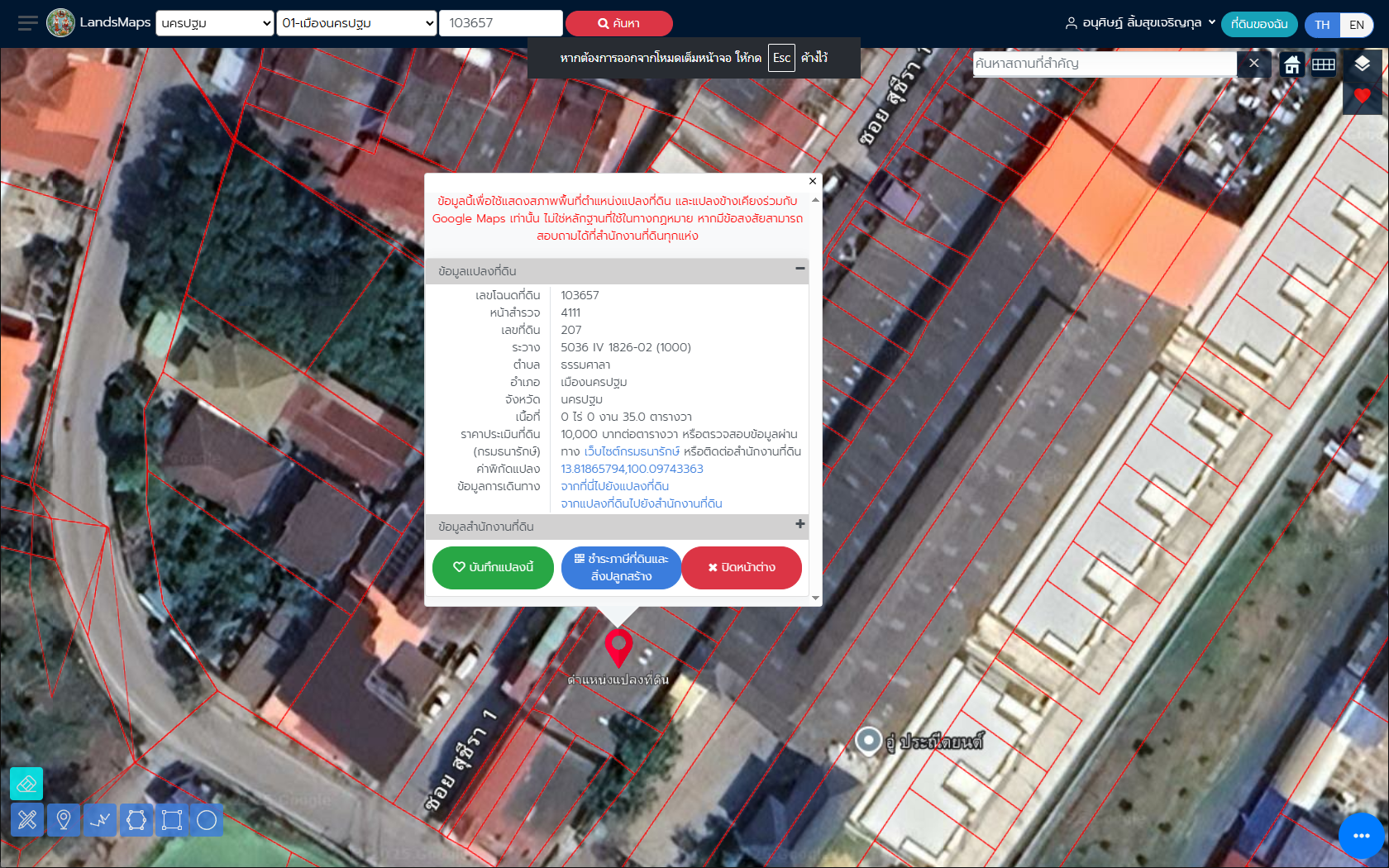Image resolution: width=1389 pixels, height=868 pixels.
Task: Click the red heart favorites icon
Action: pyautogui.click(x=1362, y=97)
